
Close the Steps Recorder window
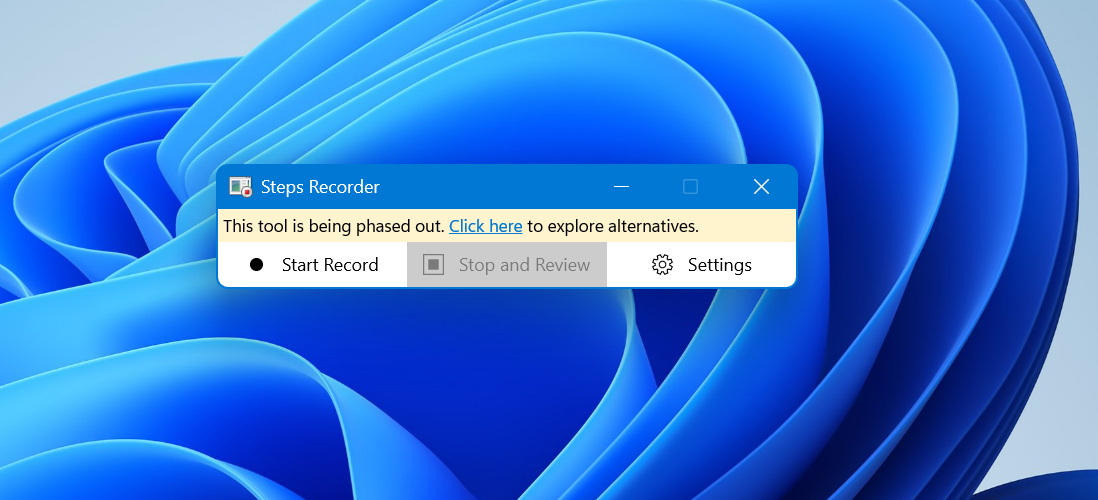(761, 186)
